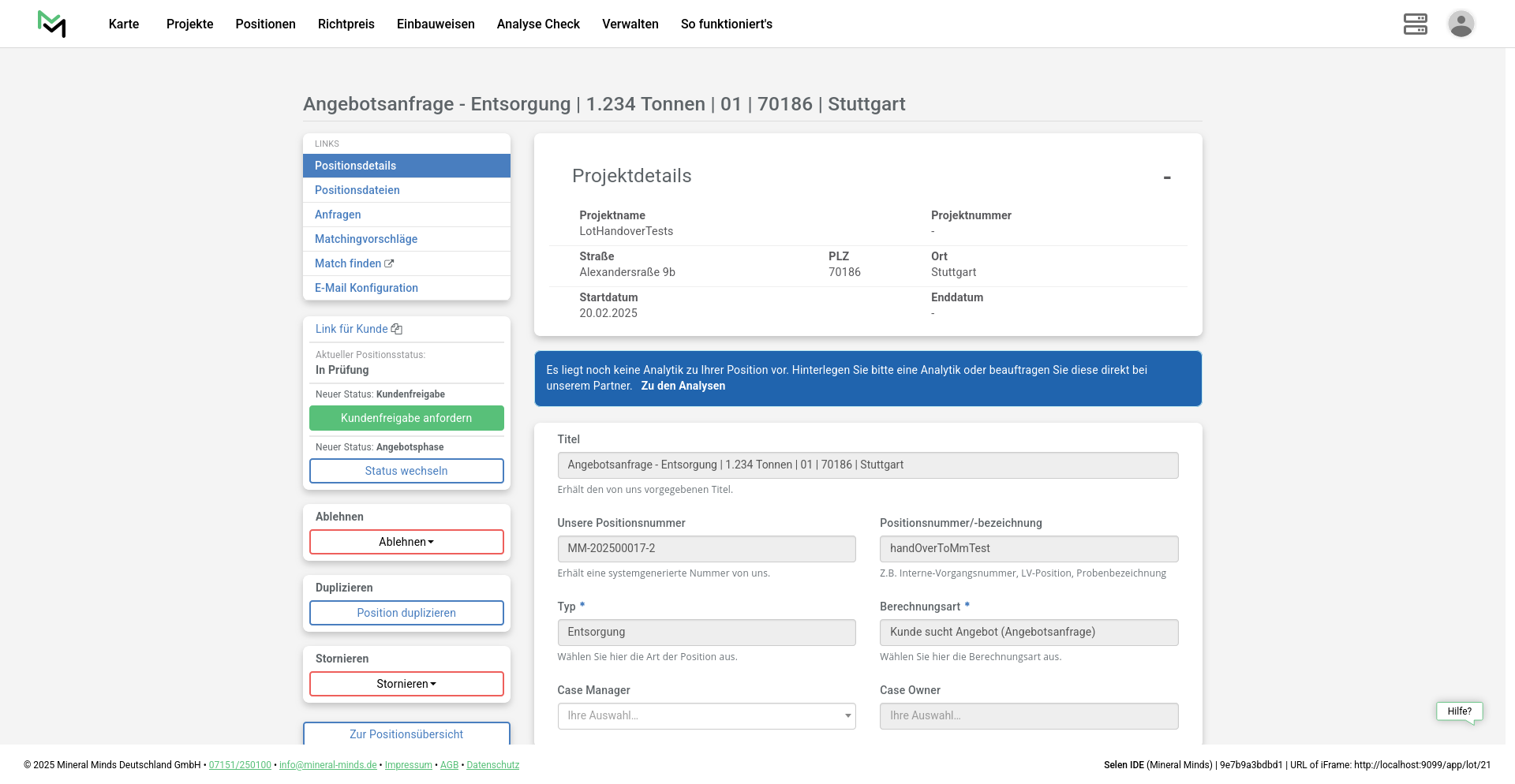The height and width of the screenshot is (784, 1515).
Task: Open the server stack icon in header
Action: point(1415,24)
